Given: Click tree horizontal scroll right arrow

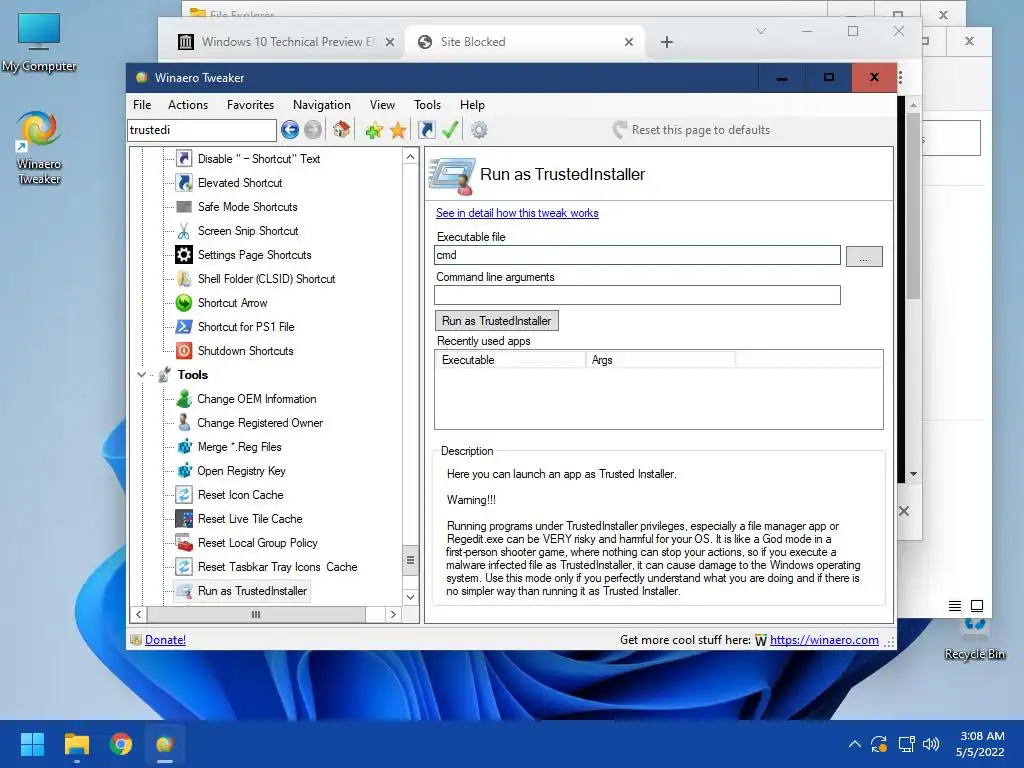Looking at the screenshot, I should pos(393,615).
